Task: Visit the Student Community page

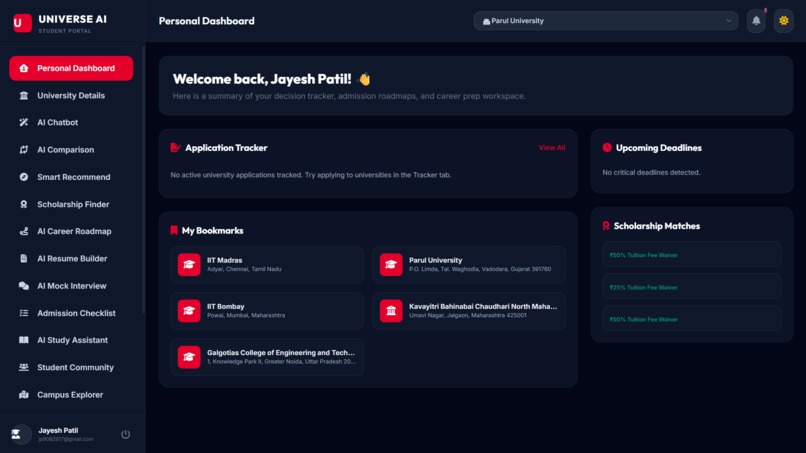Action: 71,367
